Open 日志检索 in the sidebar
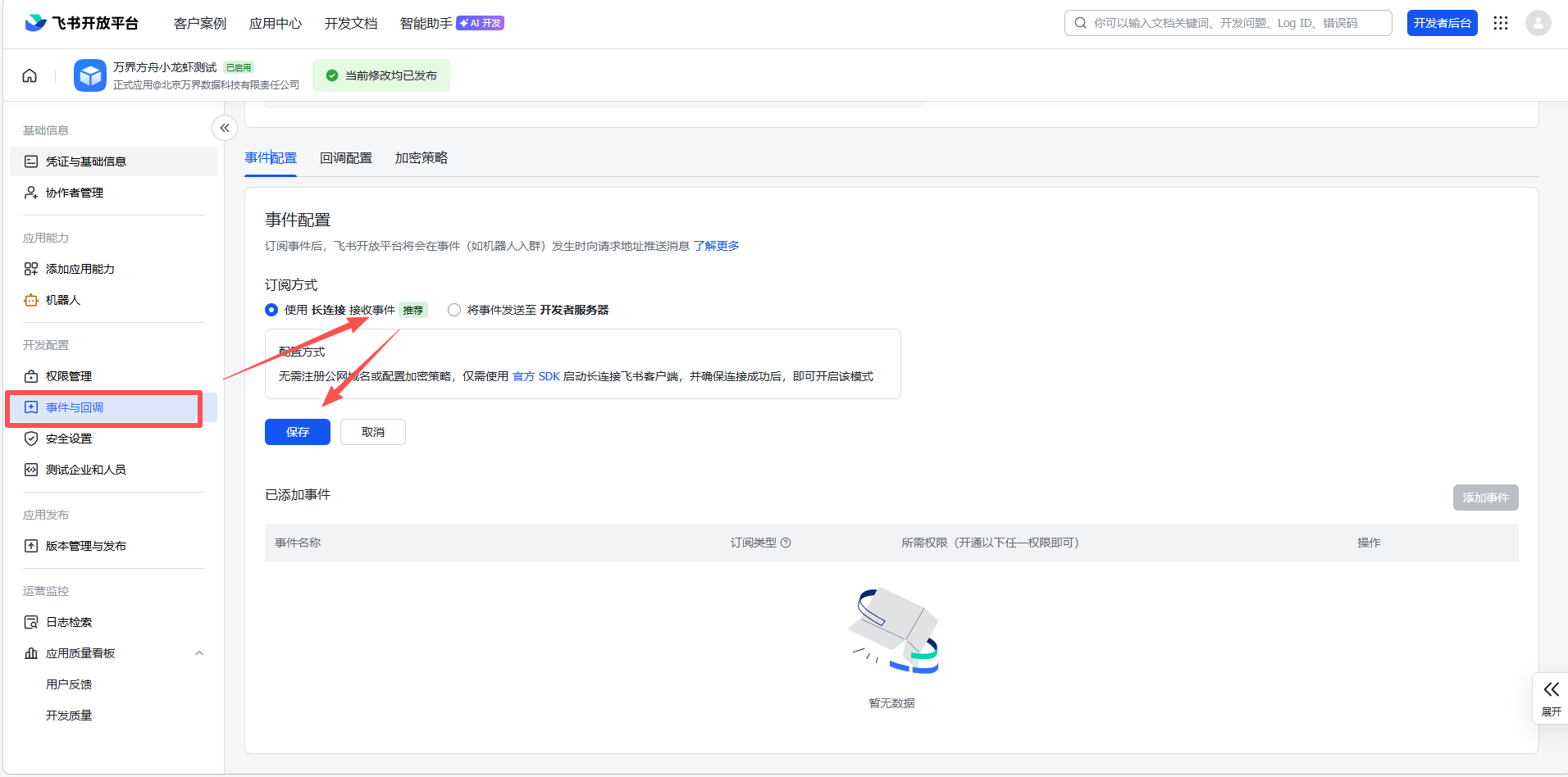This screenshot has width=1568, height=777. click(69, 622)
